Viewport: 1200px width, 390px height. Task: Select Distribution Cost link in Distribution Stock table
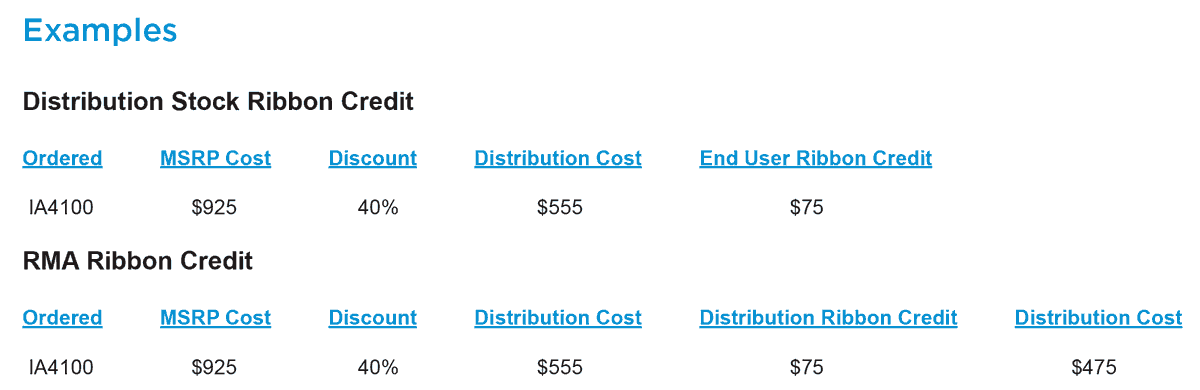point(558,158)
